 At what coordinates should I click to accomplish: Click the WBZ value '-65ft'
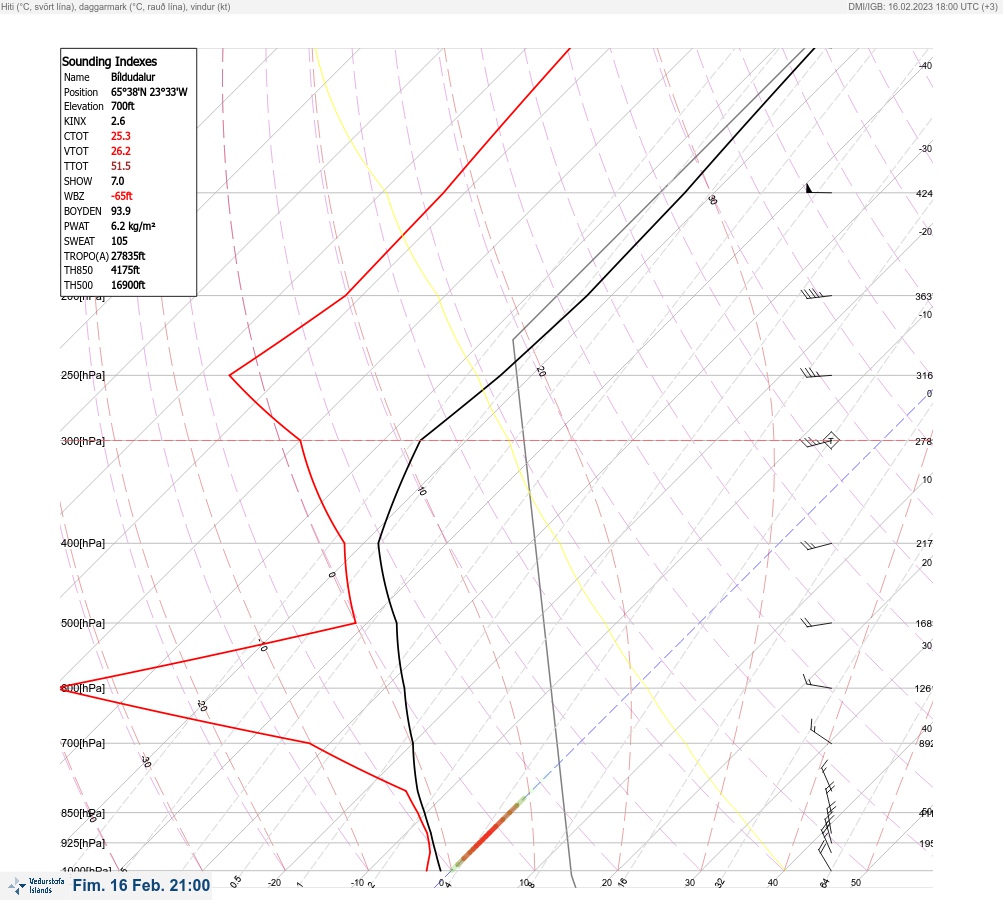(122, 196)
